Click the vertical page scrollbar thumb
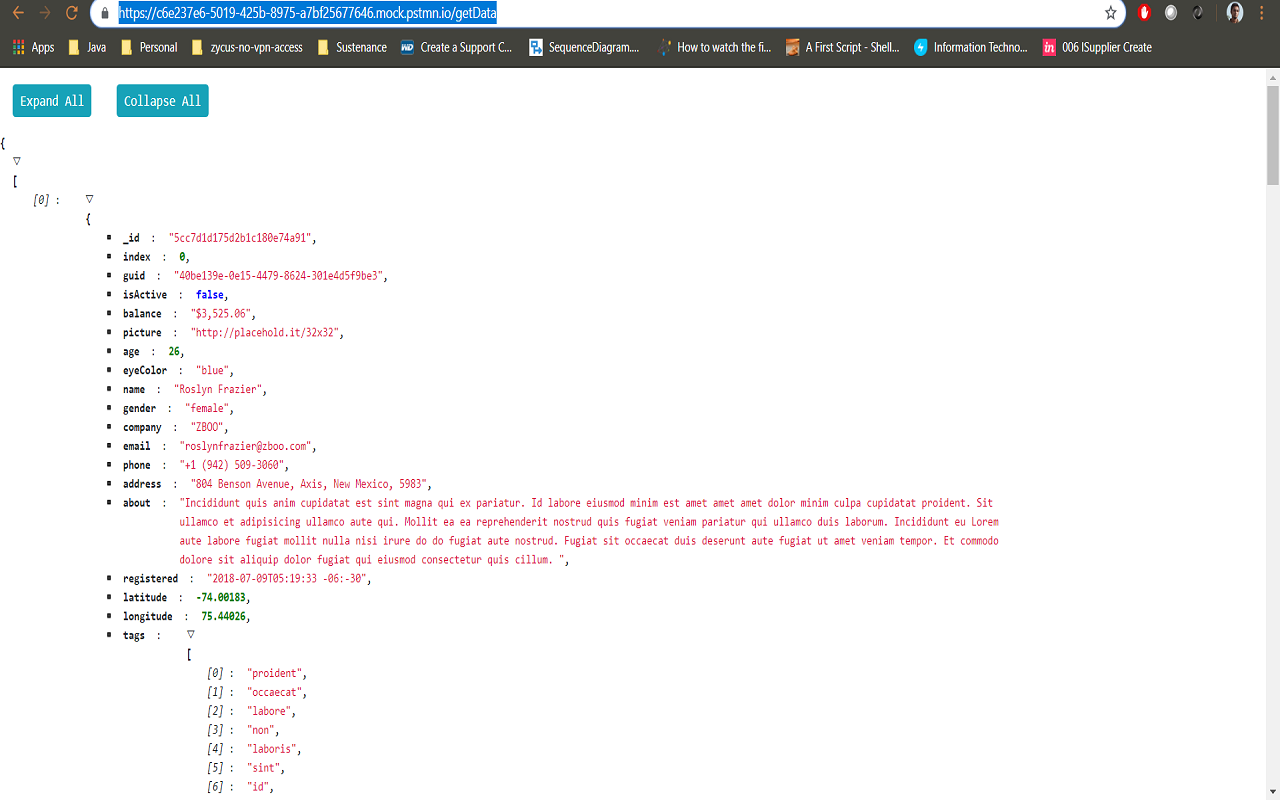 coord(1272,135)
